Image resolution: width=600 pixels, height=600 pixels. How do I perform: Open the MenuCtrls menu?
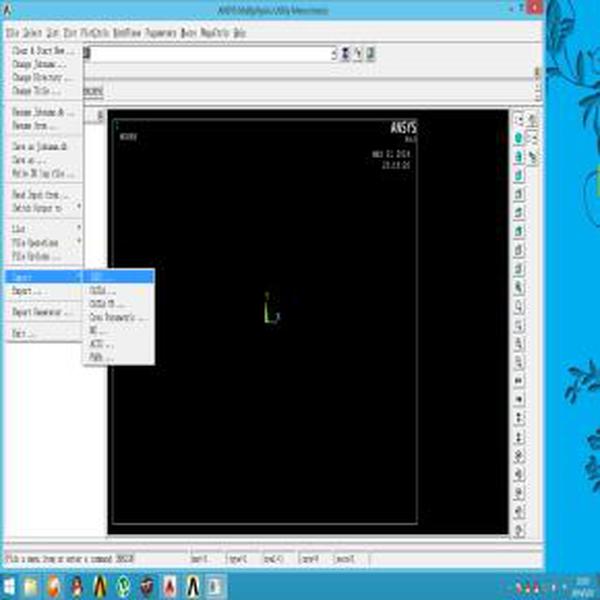(215, 34)
